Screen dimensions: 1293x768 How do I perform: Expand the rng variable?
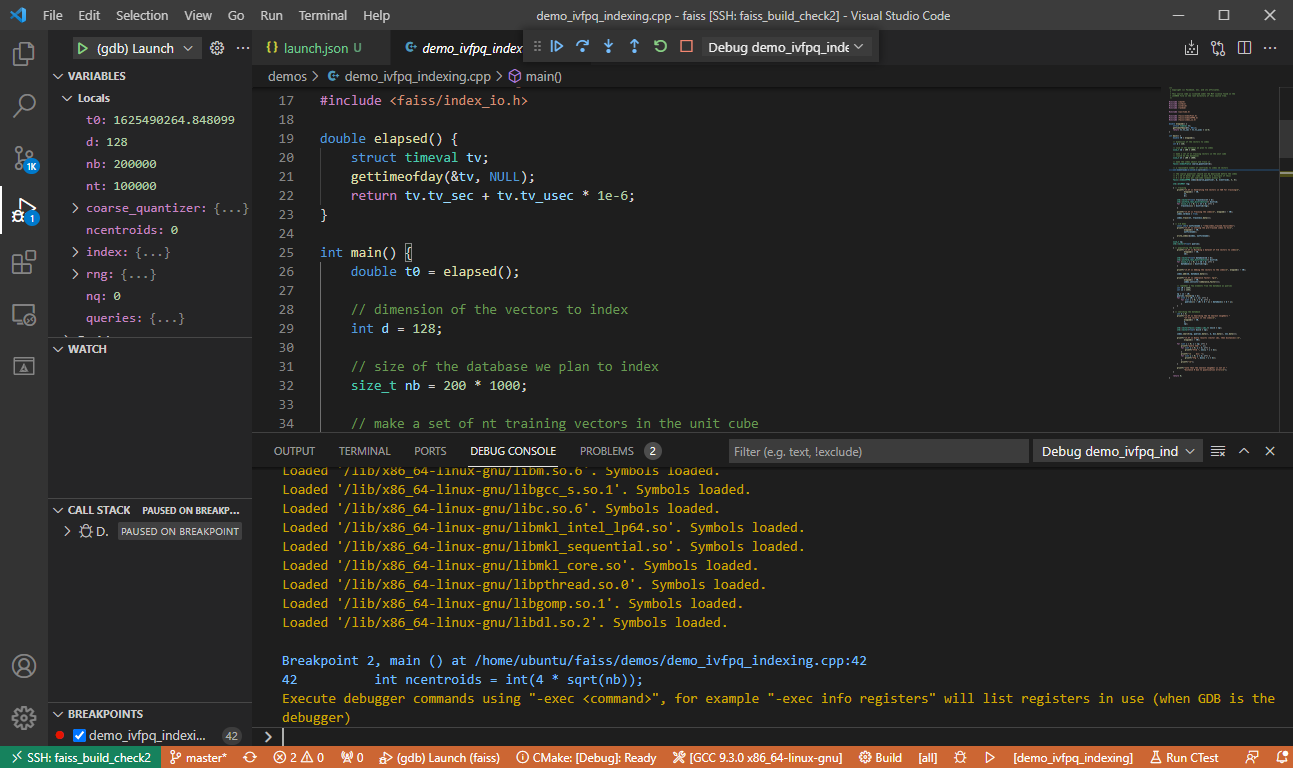point(76,274)
